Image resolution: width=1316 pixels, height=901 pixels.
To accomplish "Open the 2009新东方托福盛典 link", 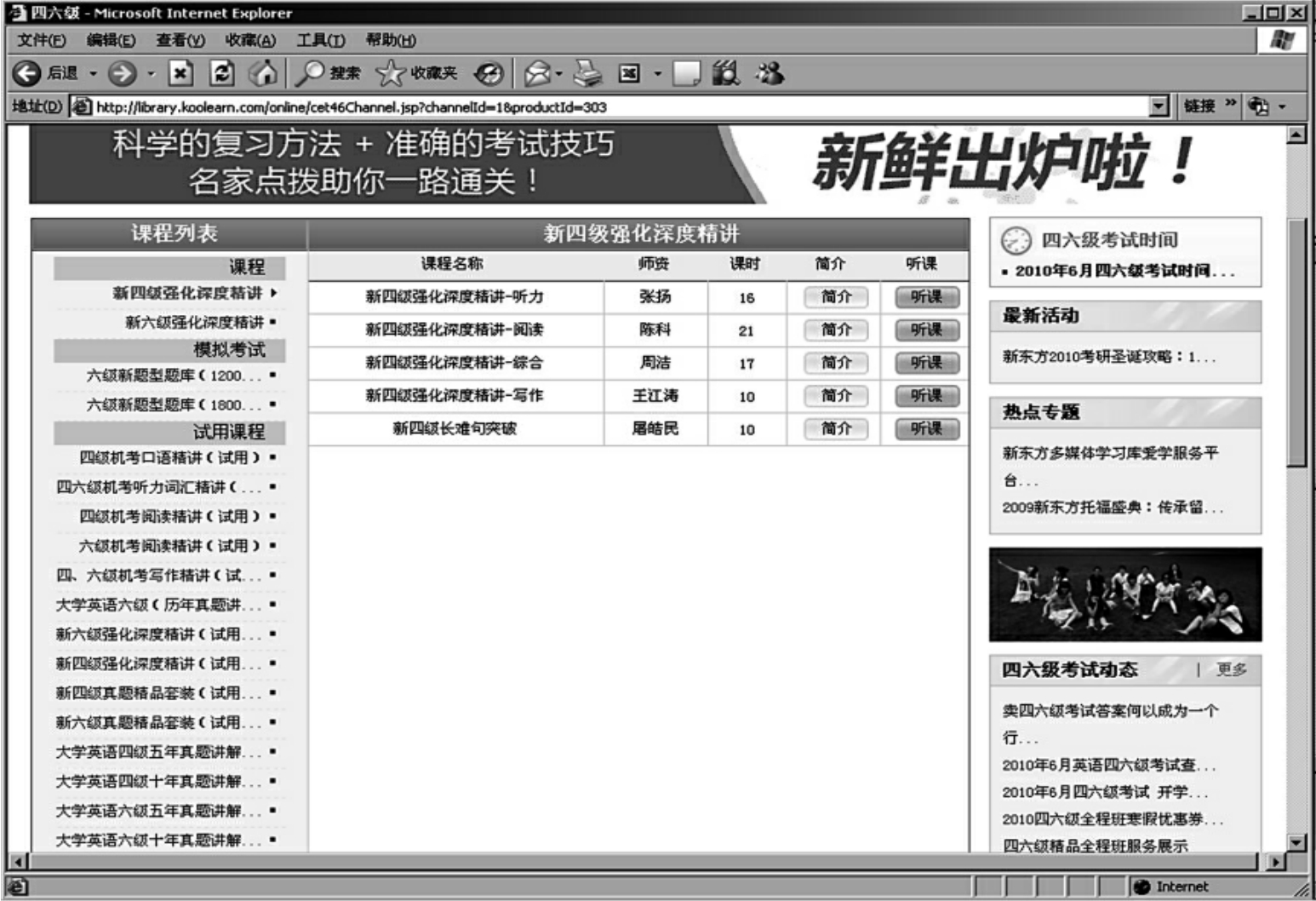I will [x=1113, y=508].
